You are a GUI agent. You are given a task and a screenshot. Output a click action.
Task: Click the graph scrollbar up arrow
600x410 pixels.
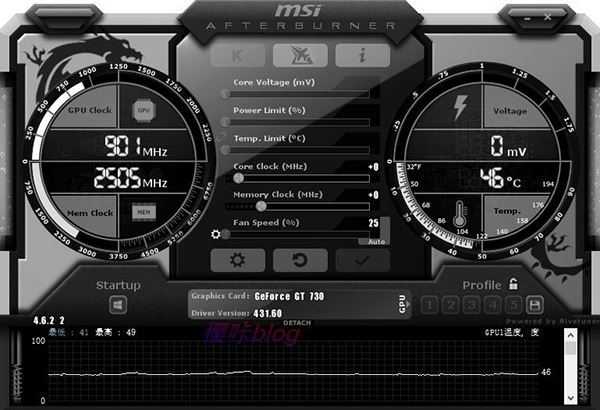click(x=571, y=335)
